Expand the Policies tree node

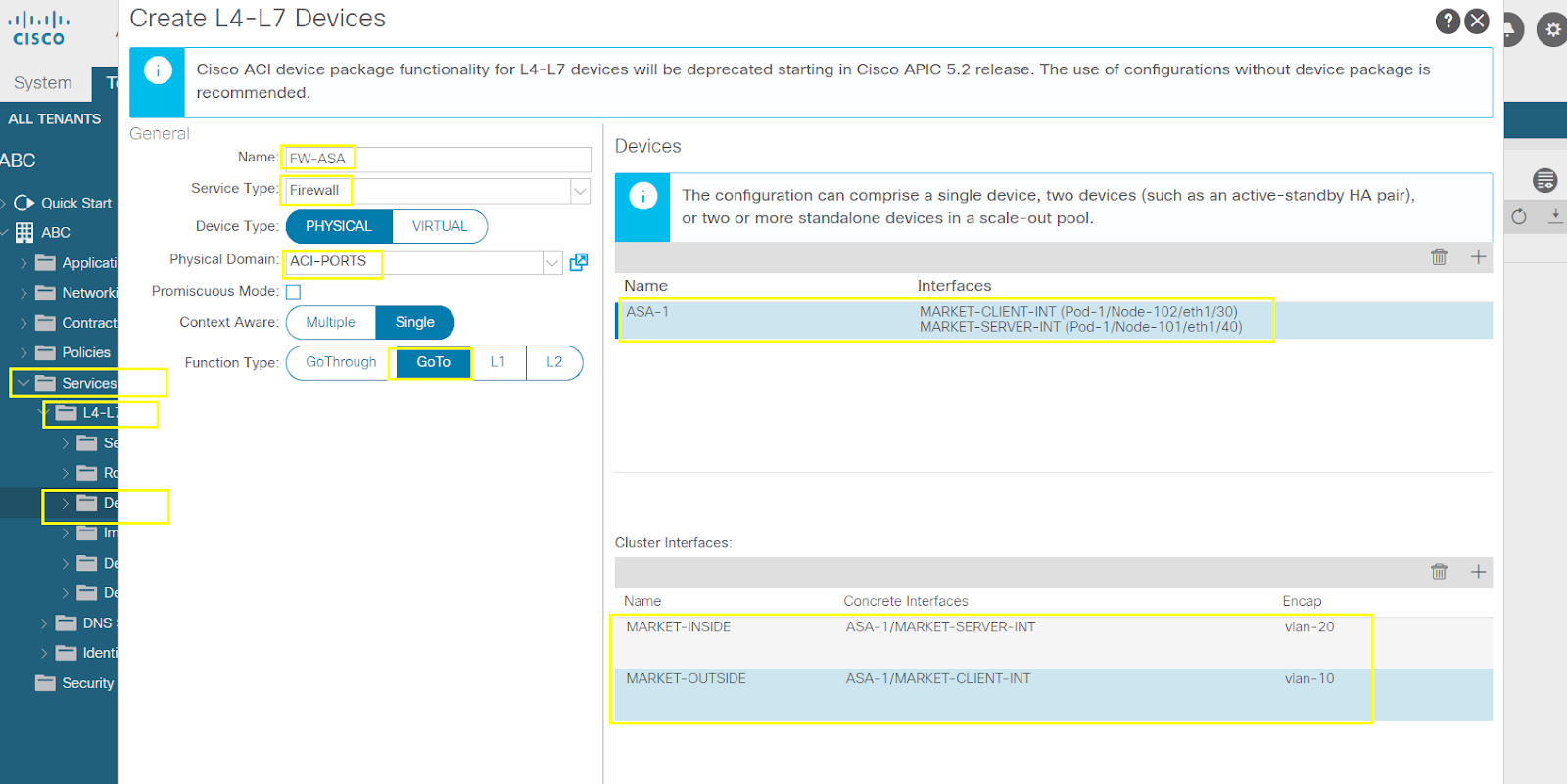[x=24, y=352]
